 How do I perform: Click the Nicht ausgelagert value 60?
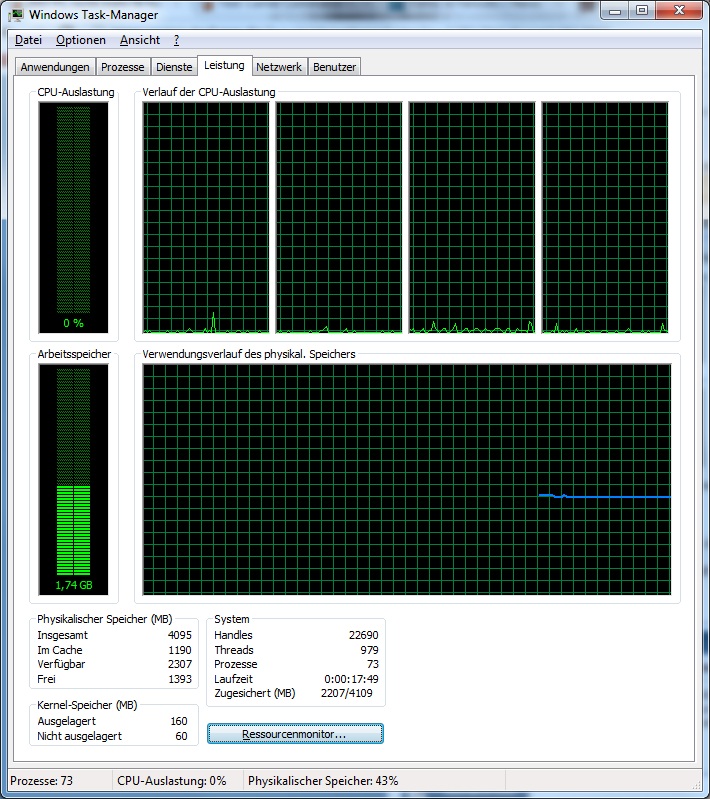[x=181, y=736]
